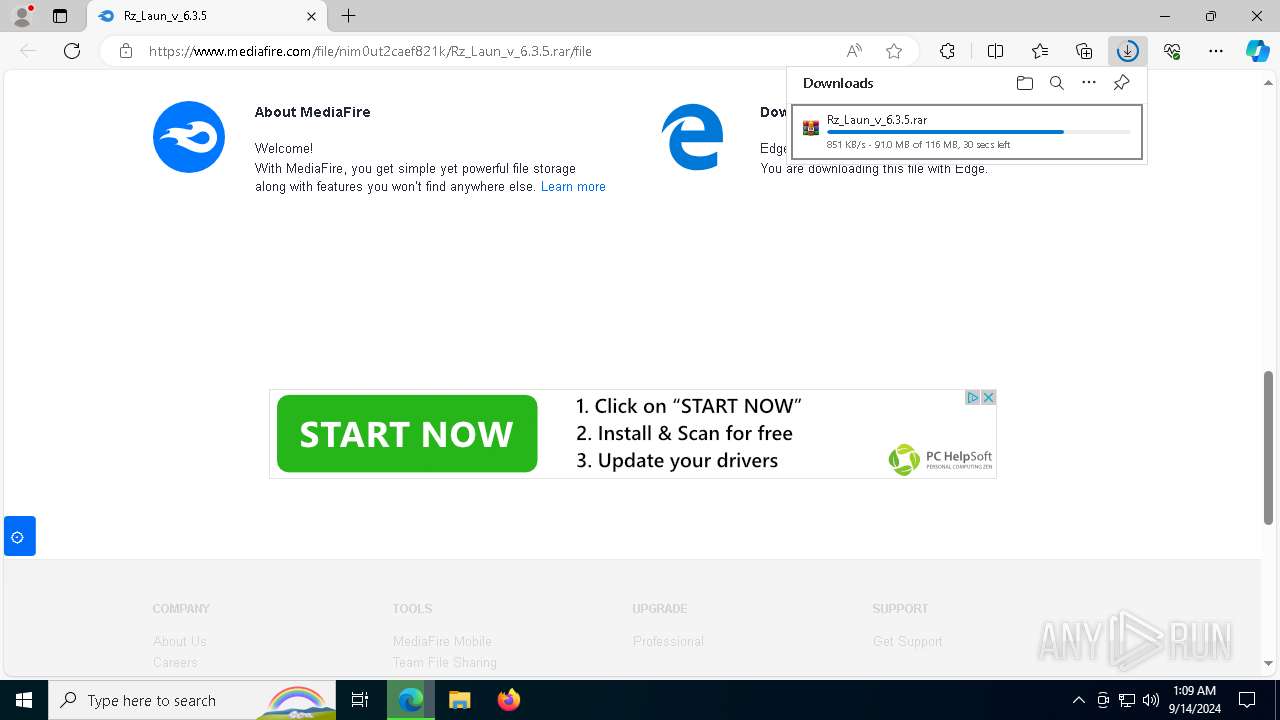Click the taskbar search box

(192, 700)
